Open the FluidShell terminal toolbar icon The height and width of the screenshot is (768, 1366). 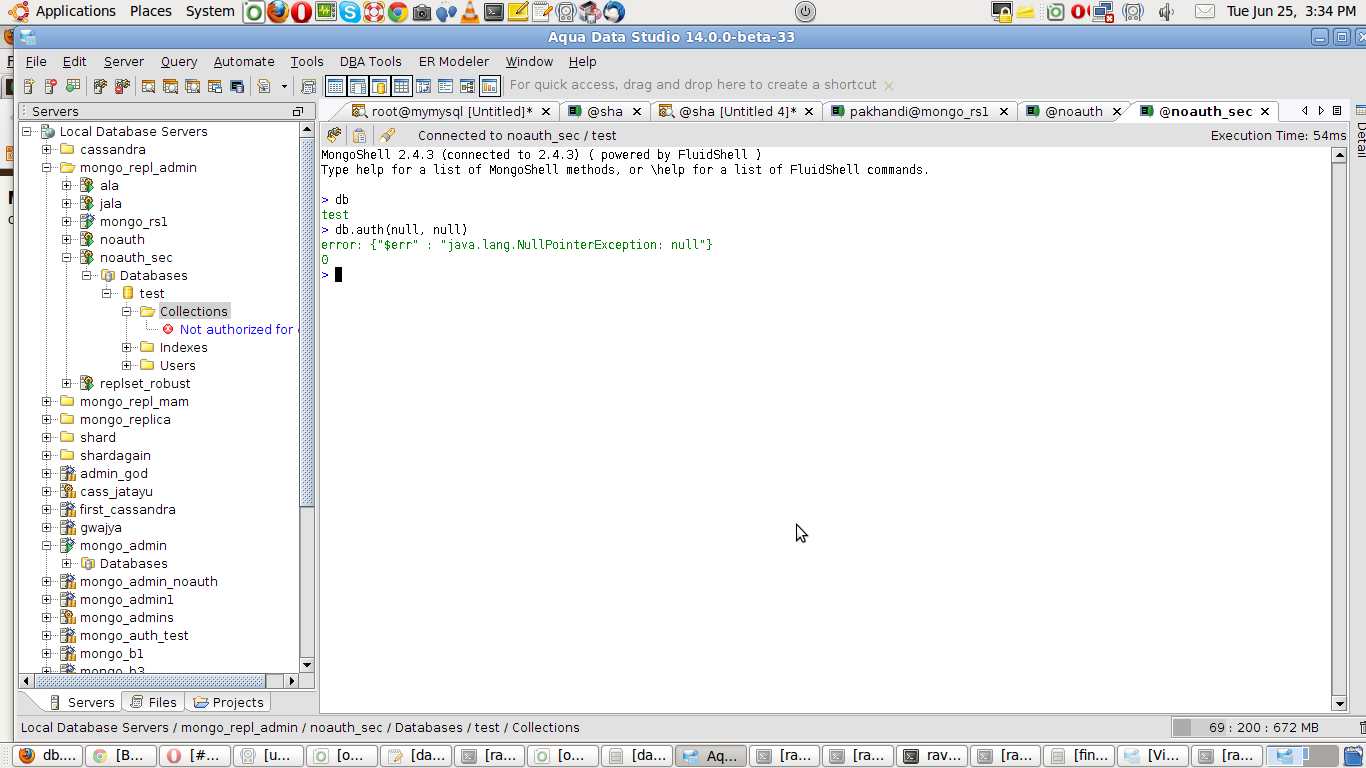tap(237, 86)
